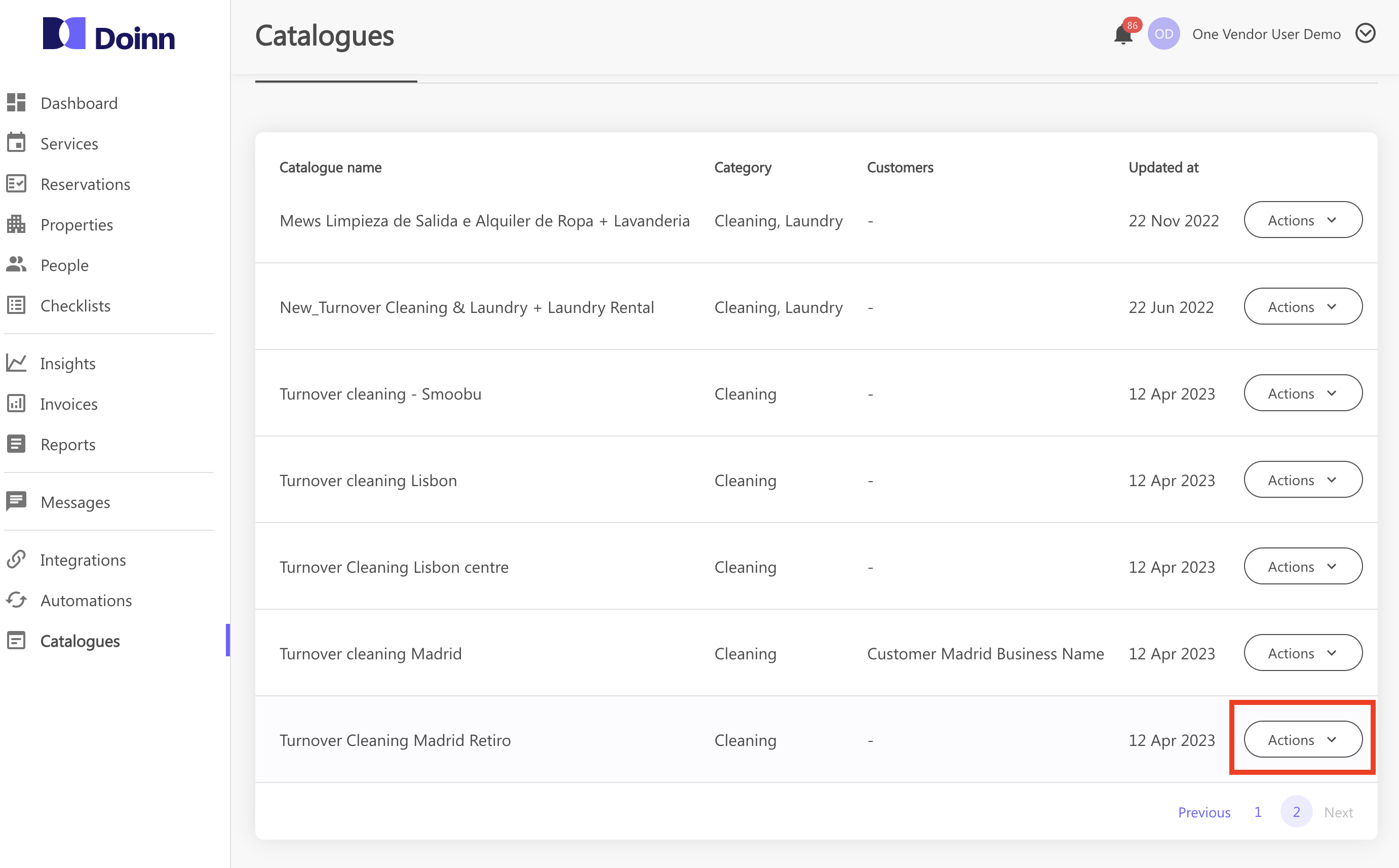
Task: Go to the Previous page link
Action: (x=1204, y=812)
